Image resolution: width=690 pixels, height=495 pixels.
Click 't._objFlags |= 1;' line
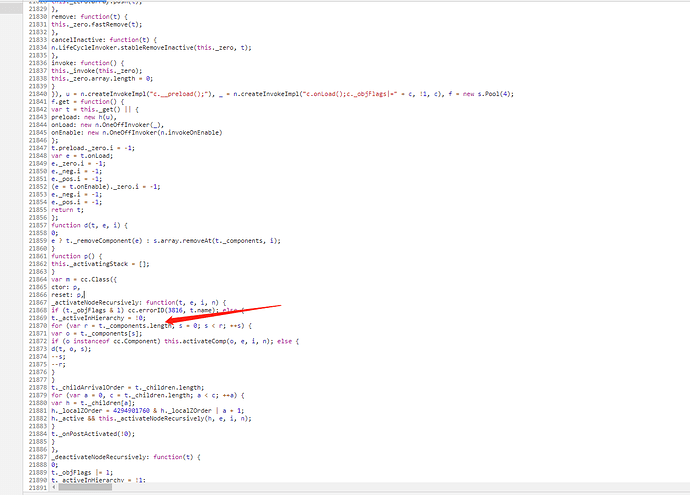coord(82,473)
